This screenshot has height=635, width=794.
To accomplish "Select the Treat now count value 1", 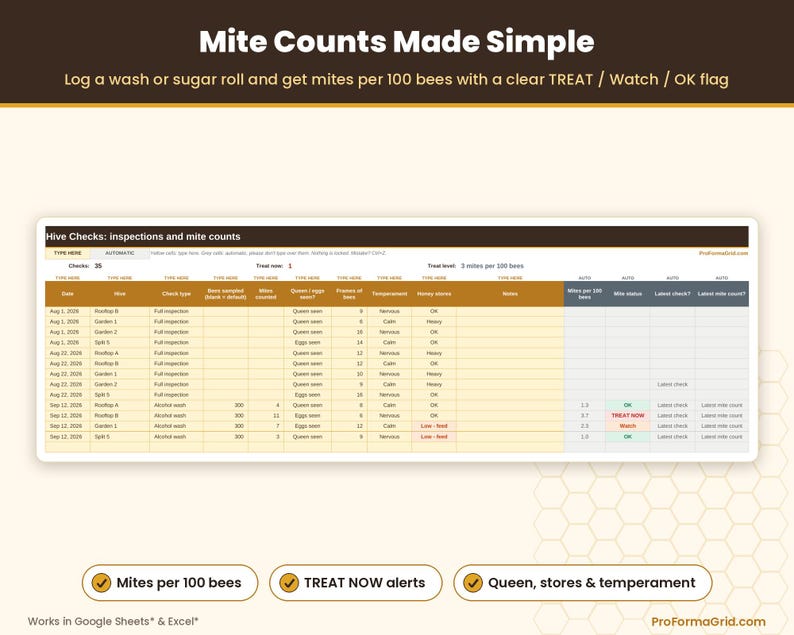I will click(290, 266).
